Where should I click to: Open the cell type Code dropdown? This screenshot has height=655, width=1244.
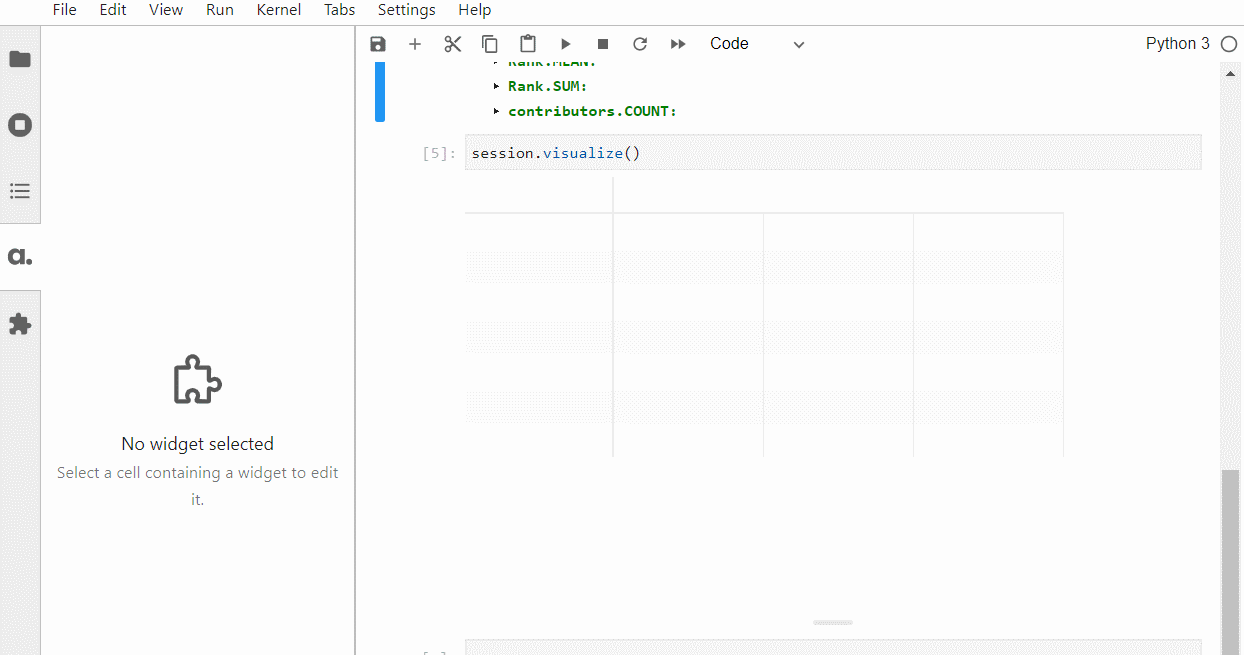(x=756, y=44)
